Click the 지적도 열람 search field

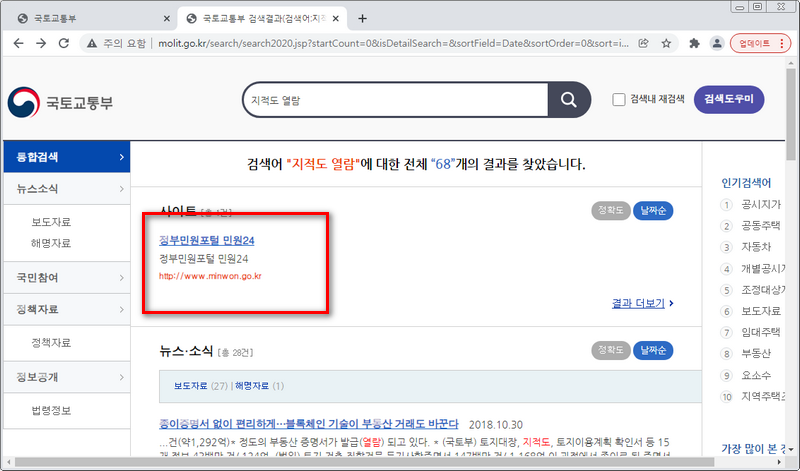tap(395, 100)
